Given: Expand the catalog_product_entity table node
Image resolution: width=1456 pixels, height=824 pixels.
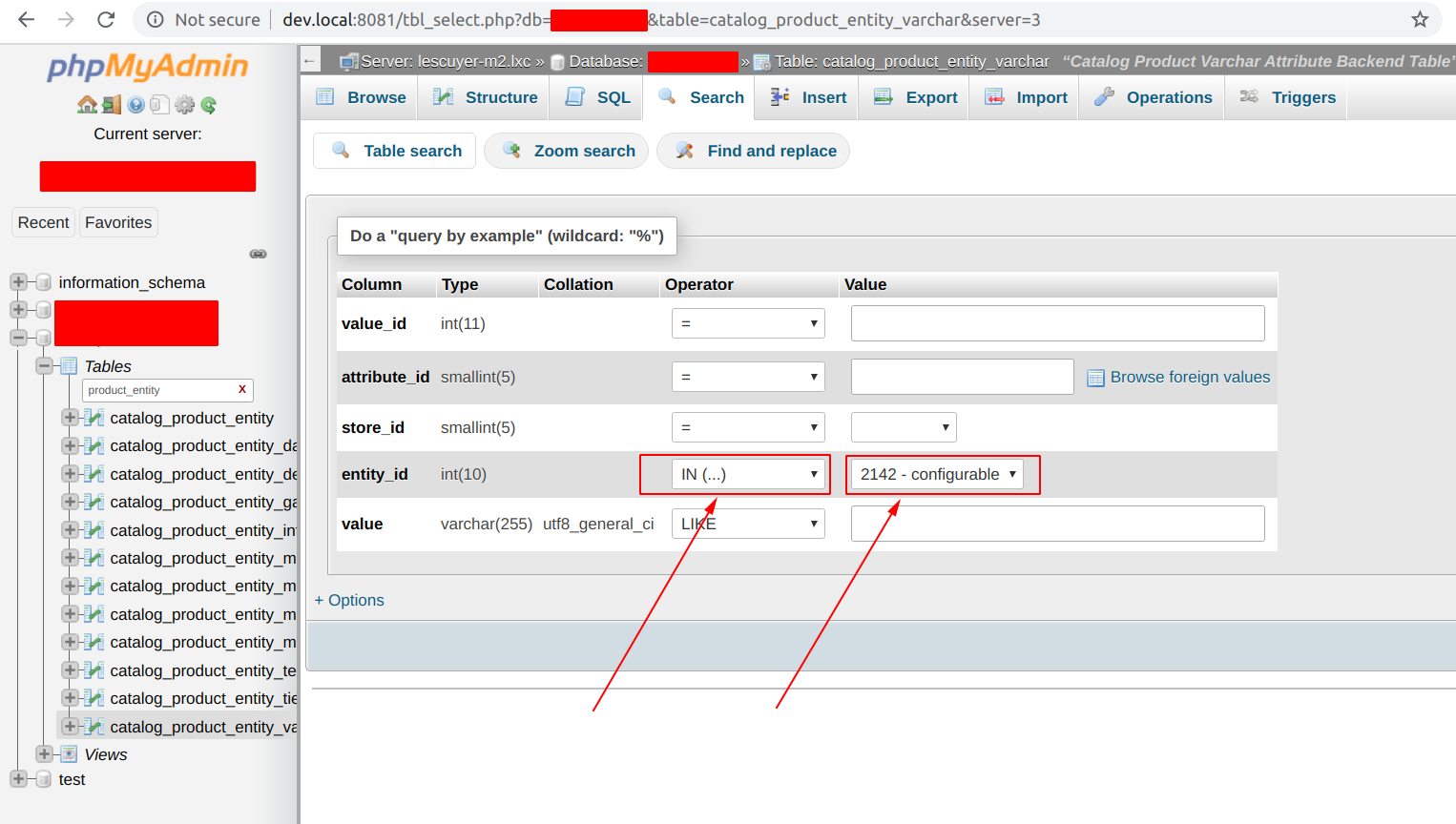Looking at the screenshot, I should tap(70, 418).
